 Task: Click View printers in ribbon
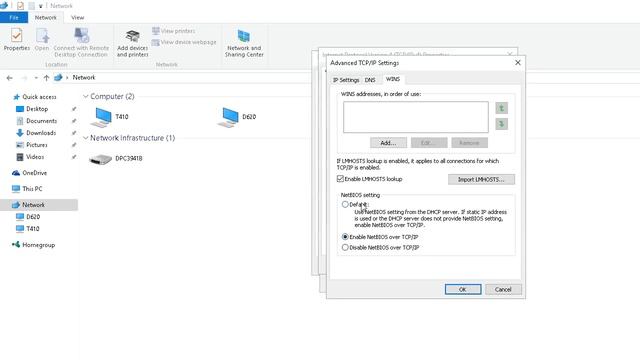pos(173,31)
